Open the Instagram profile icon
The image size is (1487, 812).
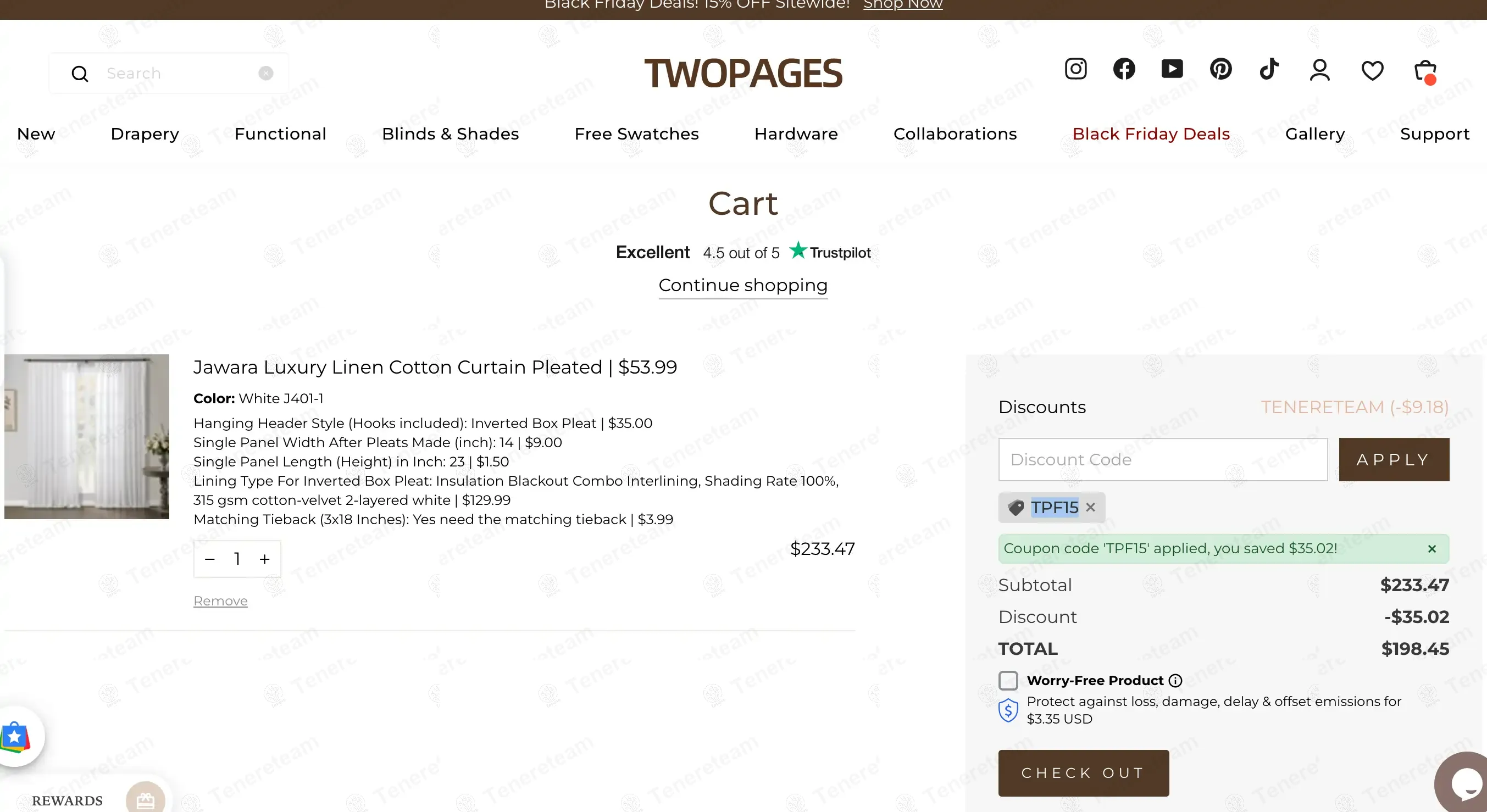tap(1075, 69)
